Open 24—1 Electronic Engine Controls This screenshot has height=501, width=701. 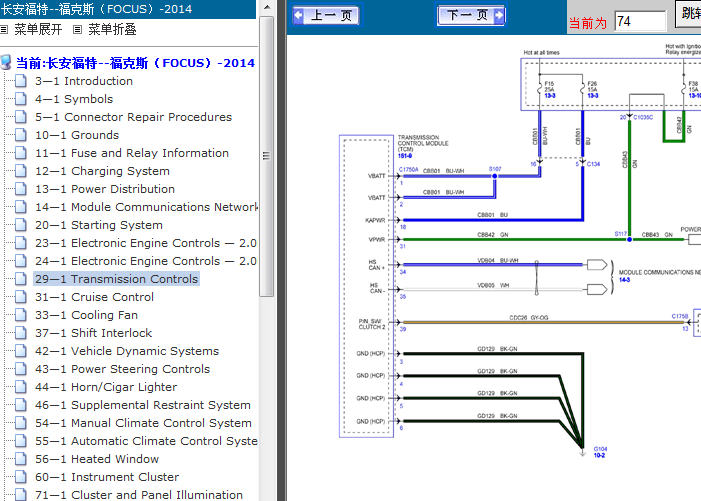(146, 261)
